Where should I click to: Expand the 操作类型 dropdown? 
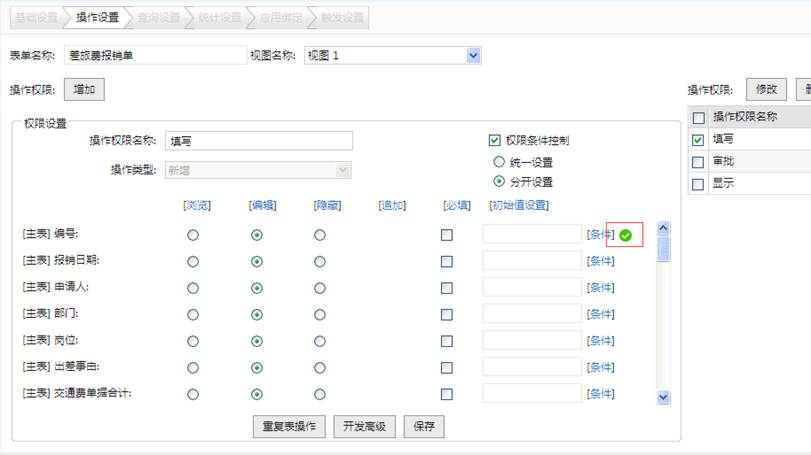[343, 171]
